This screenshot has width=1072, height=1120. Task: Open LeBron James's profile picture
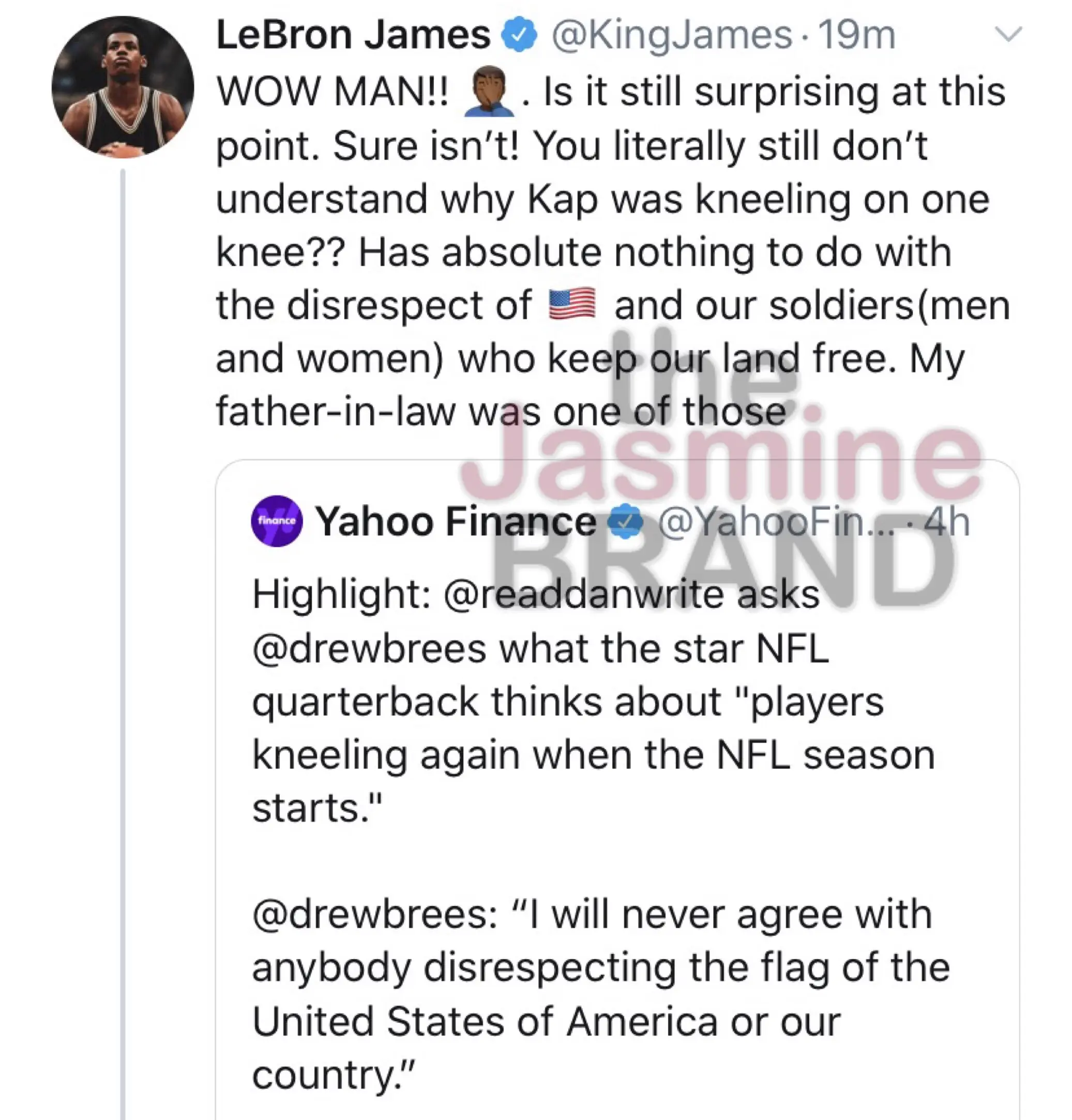click(122, 87)
